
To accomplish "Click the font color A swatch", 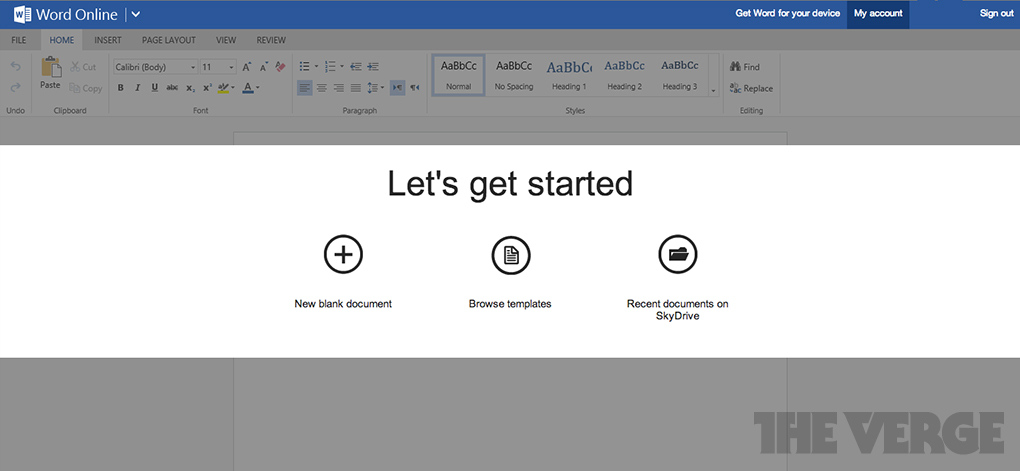I will pos(247,88).
